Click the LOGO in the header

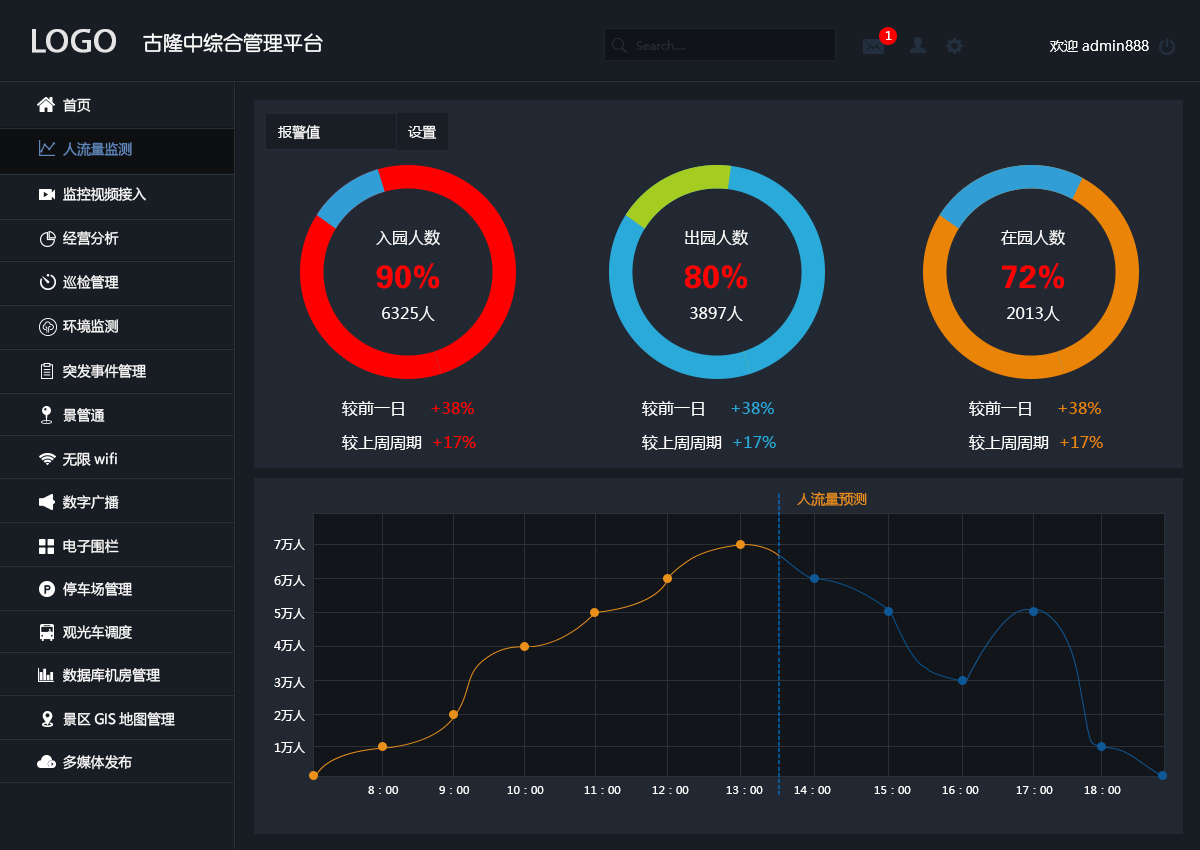[73, 42]
